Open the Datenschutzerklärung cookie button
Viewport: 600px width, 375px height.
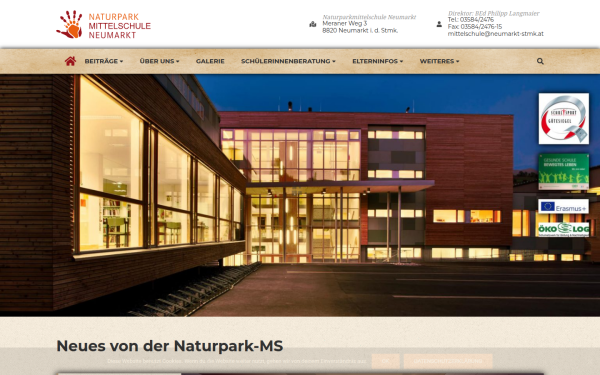(x=448, y=361)
